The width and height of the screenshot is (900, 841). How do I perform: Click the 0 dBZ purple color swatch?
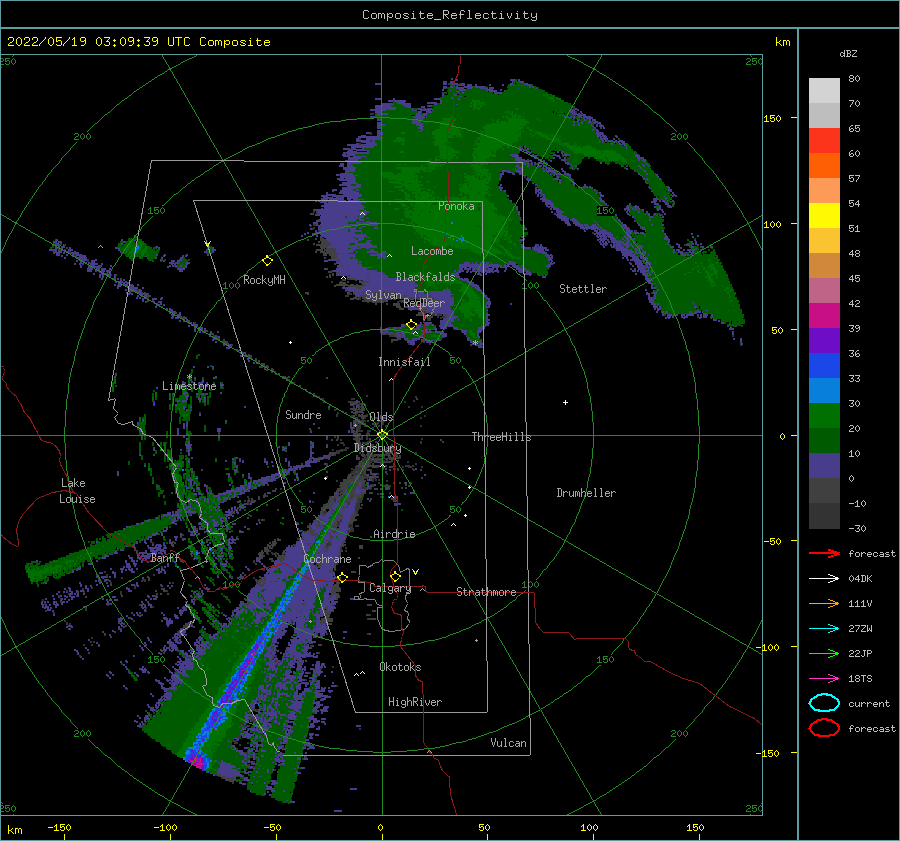pos(824,466)
